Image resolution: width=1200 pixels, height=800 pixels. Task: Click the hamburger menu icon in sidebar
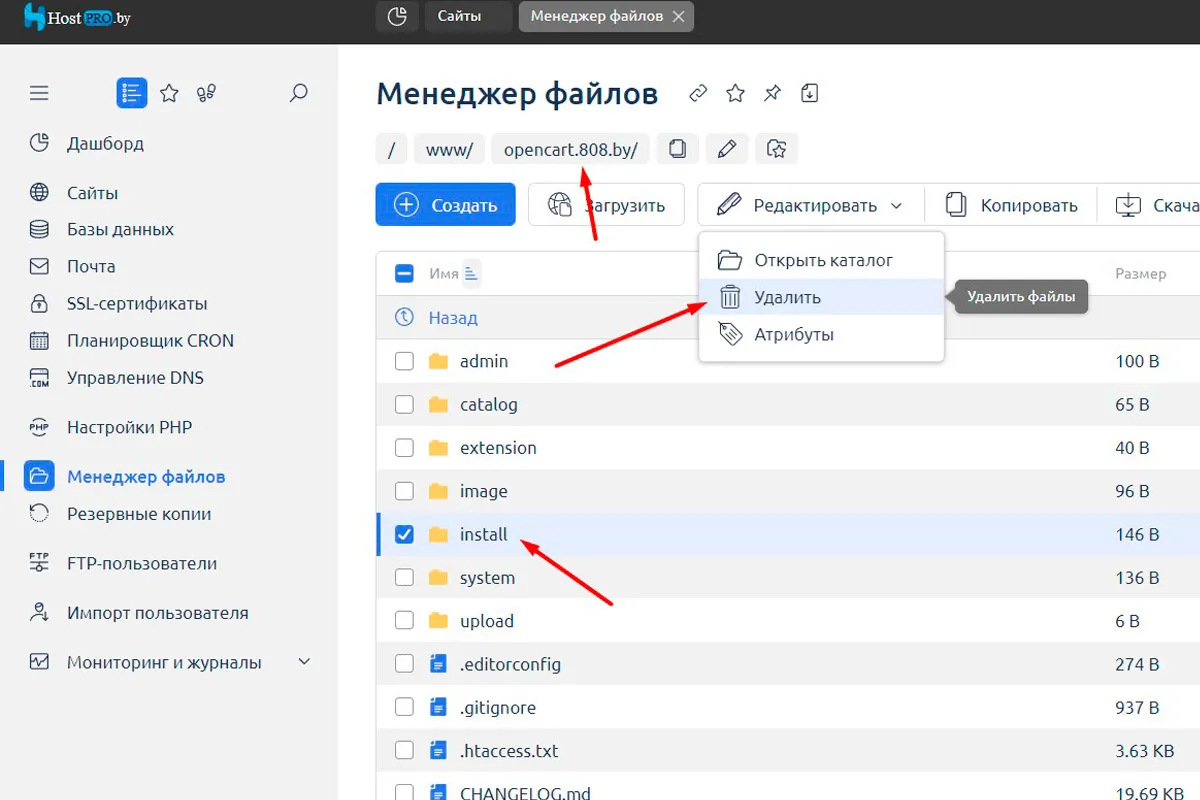39,94
